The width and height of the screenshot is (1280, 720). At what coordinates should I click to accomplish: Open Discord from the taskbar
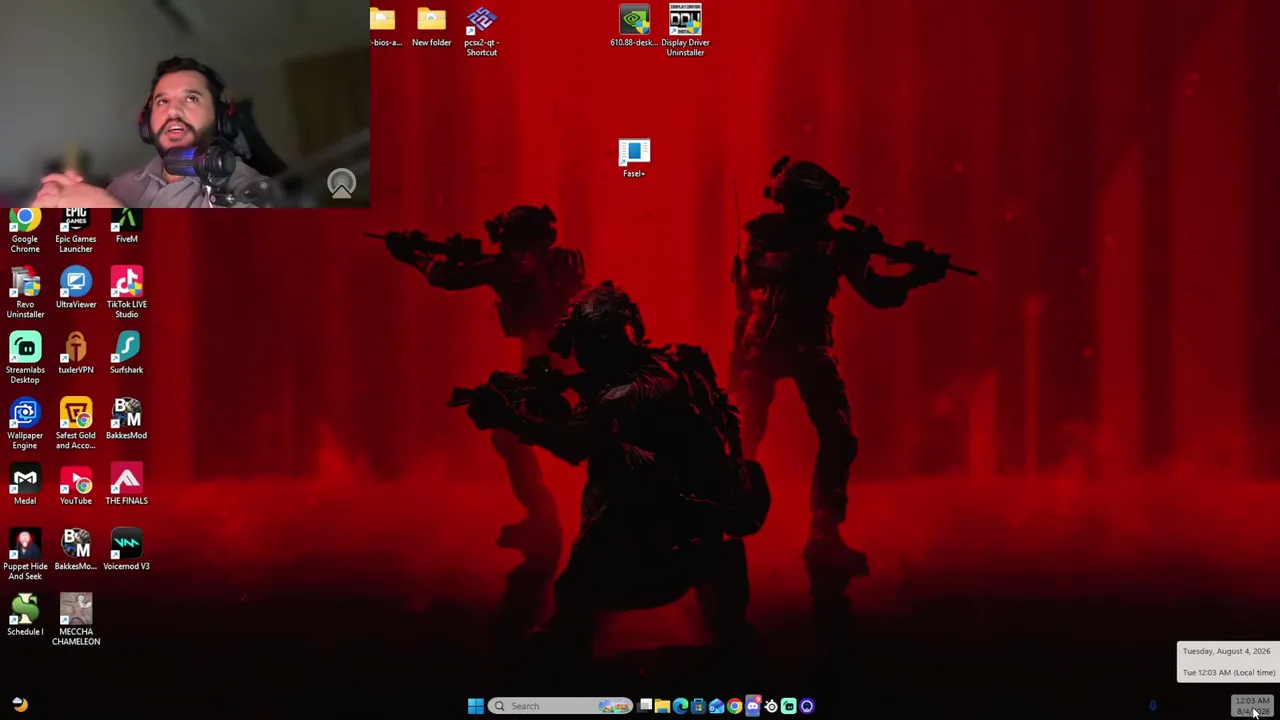coord(752,706)
